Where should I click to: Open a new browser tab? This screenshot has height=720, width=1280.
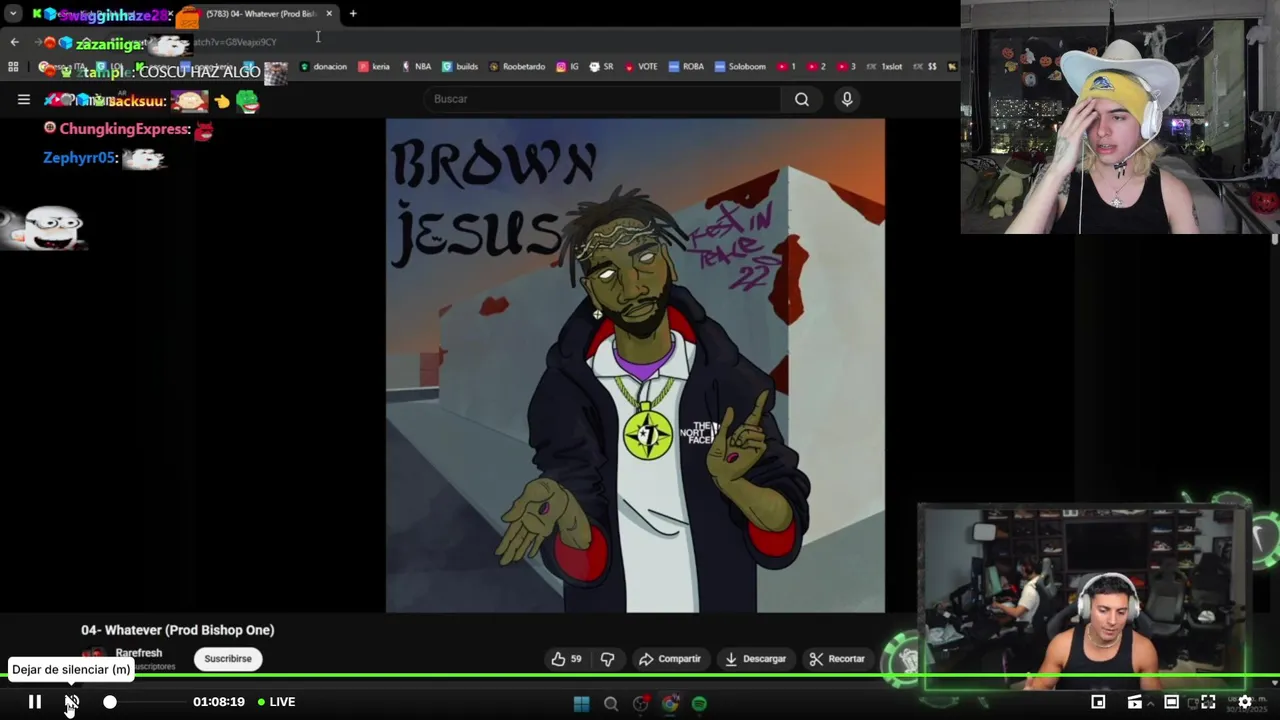(x=353, y=14)
